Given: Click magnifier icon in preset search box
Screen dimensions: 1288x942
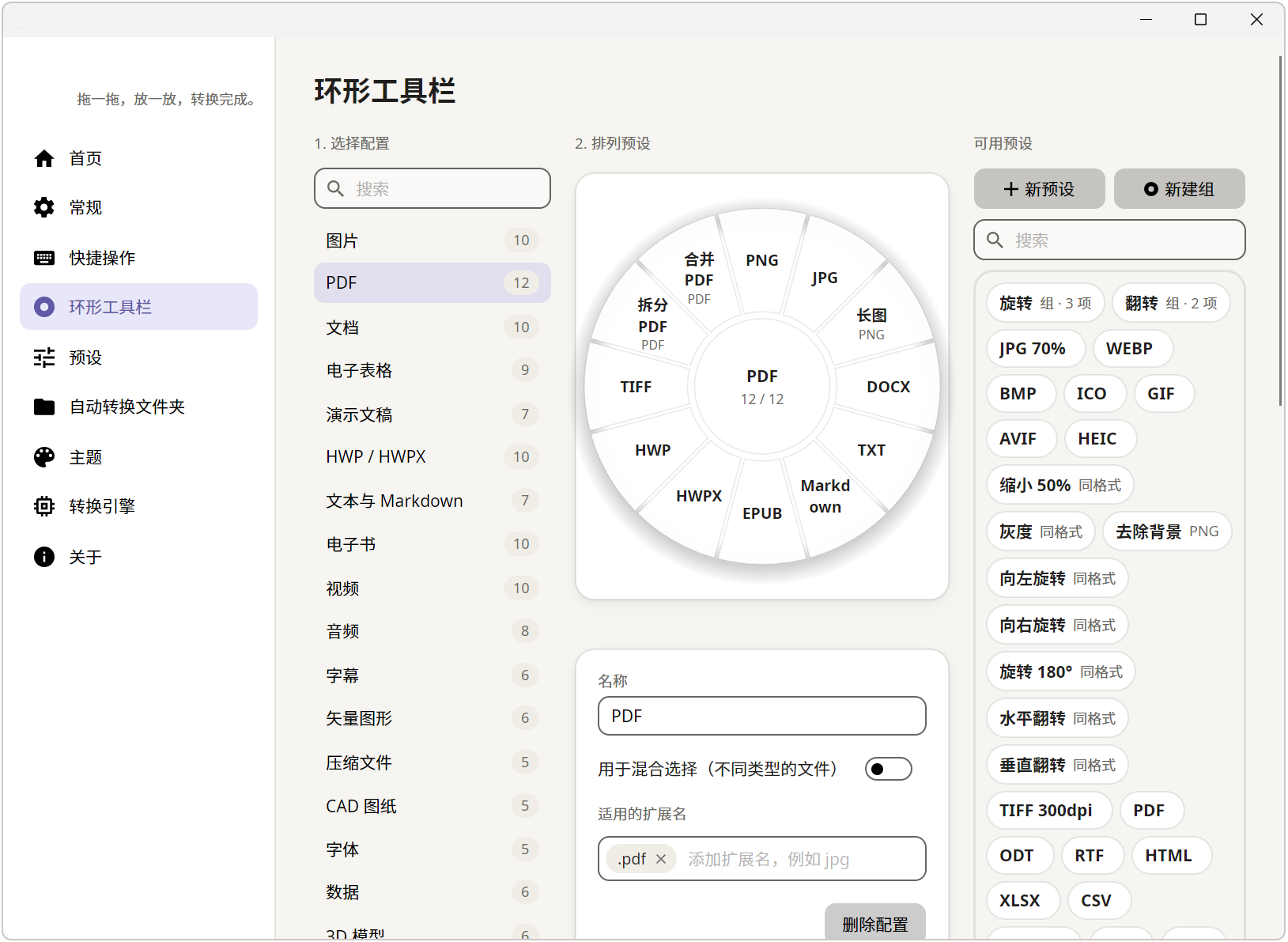Looking at the screenshot, I should 995,240.
